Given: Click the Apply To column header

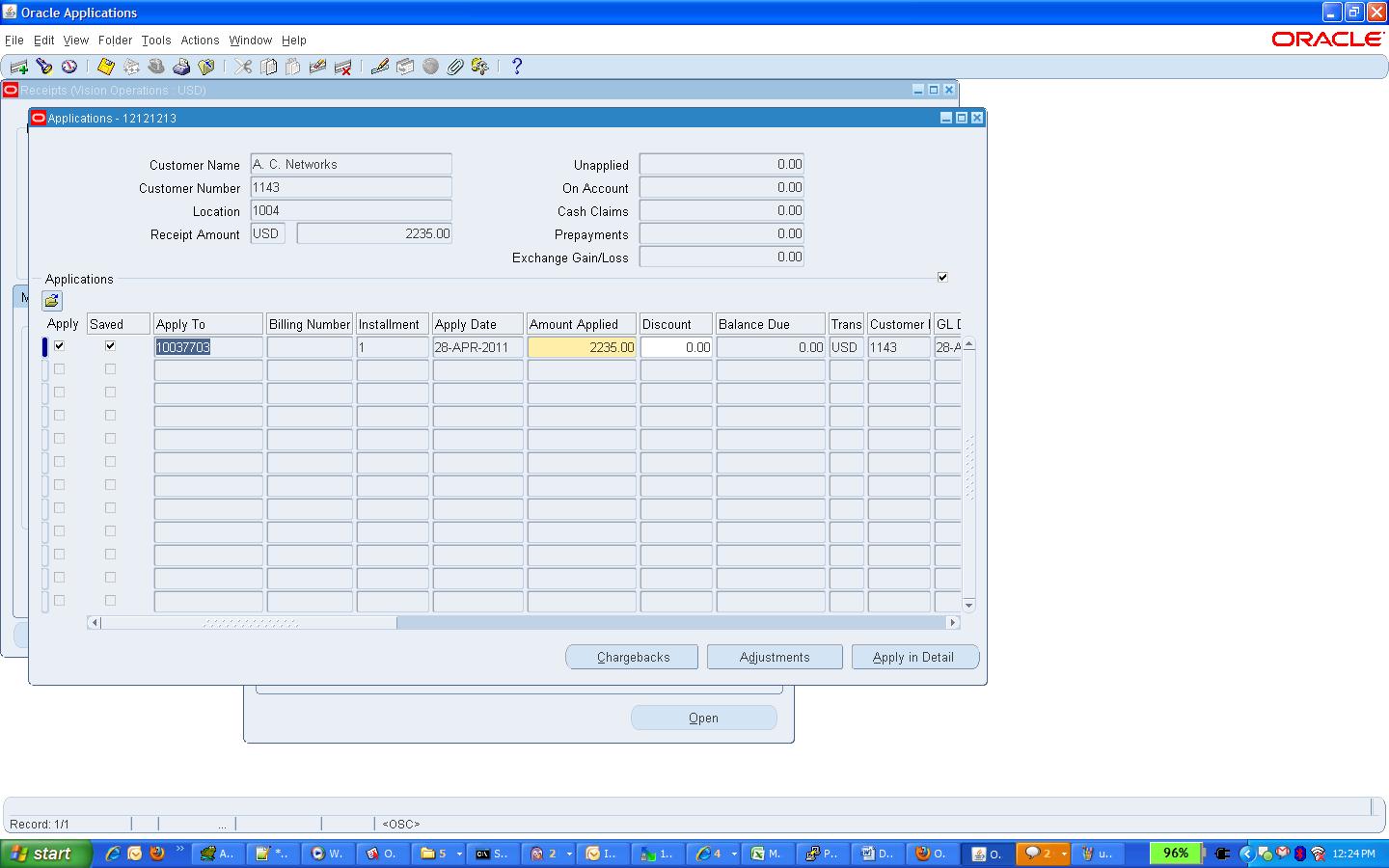Looking at the screenshot, I should (208, 324).
